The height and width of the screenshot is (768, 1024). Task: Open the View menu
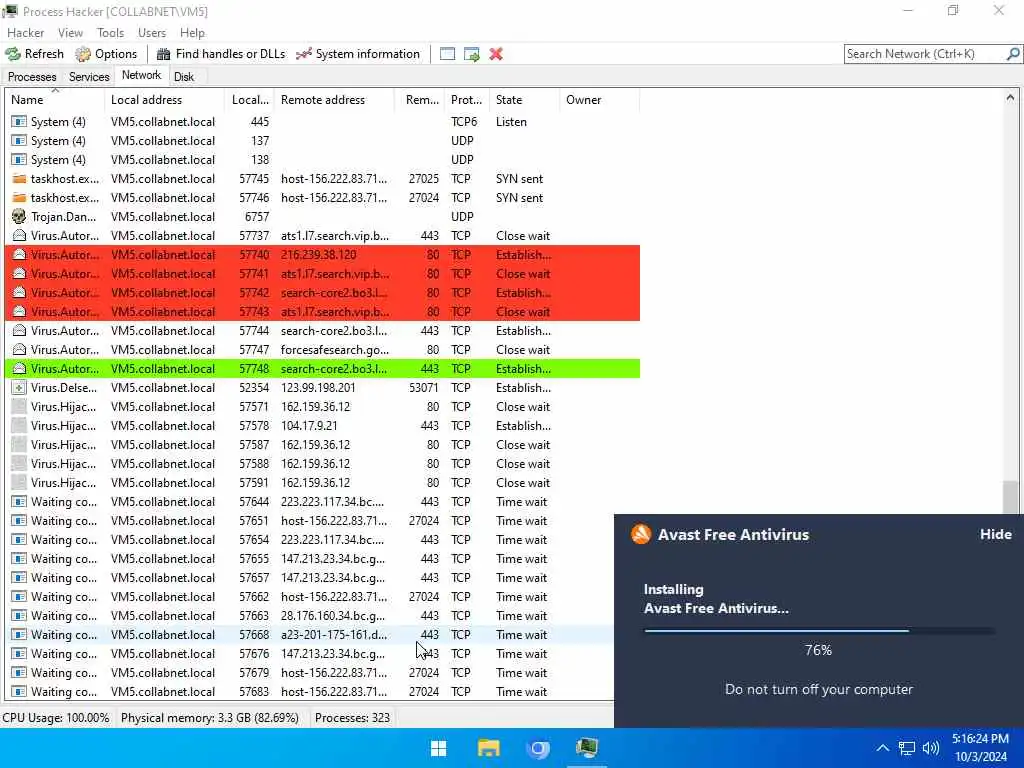tap(71, 33)
